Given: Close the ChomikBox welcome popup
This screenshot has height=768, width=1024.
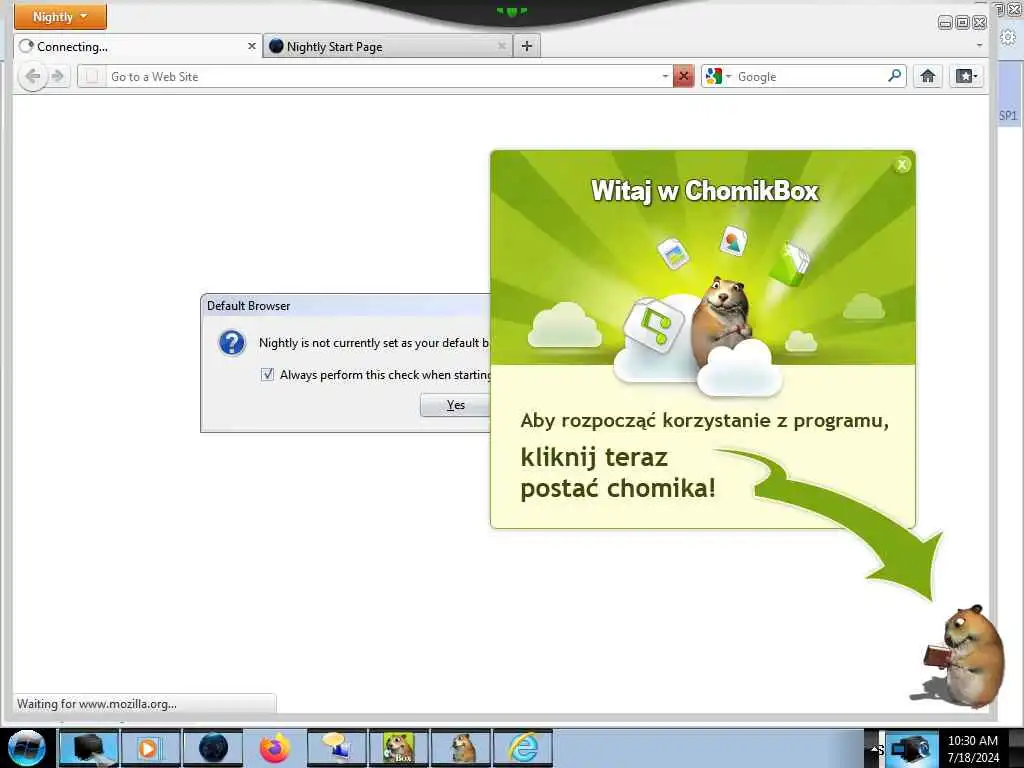Looking at the screenshot, I should click(902, 165).
